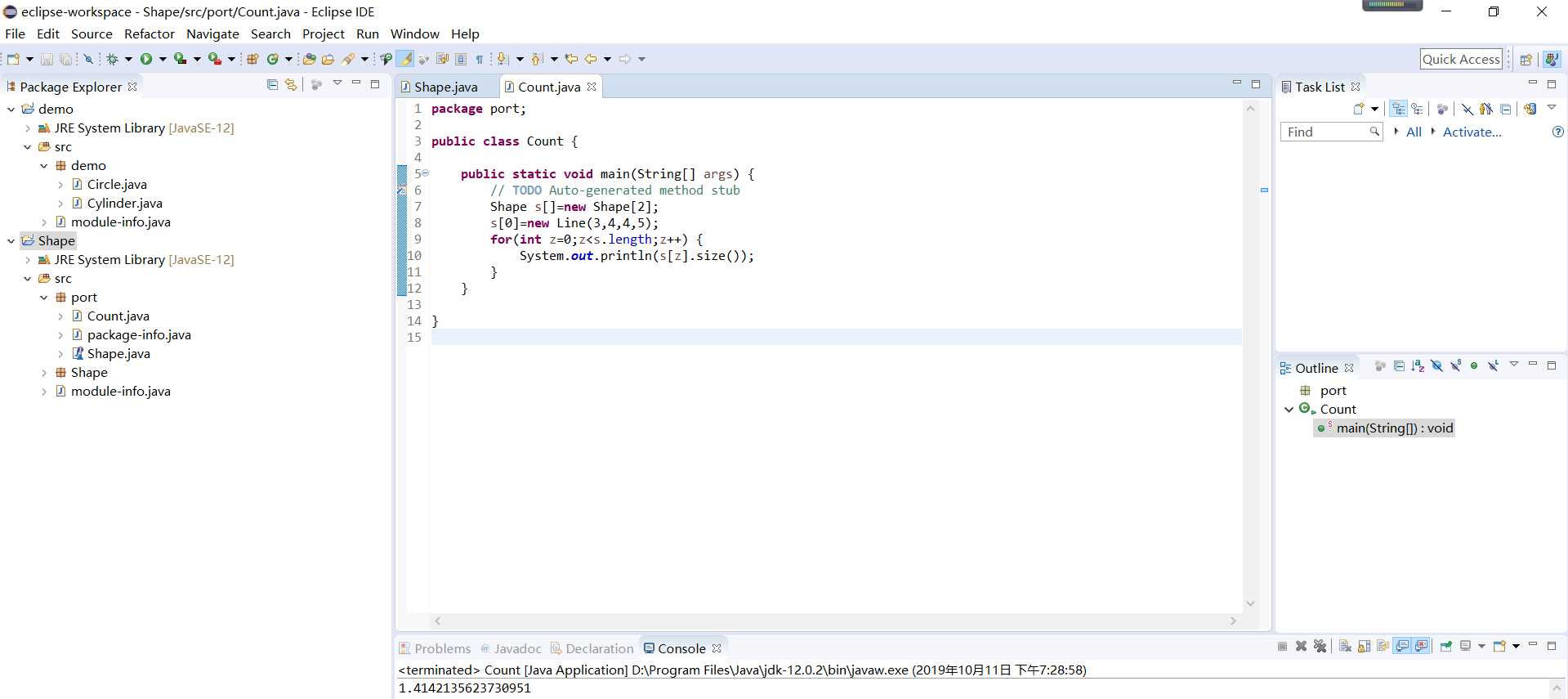Select package-info.java in Package Explorer
Viewport: 1568px width, 699px height.
pyautogui.click(x=139, y=335)
